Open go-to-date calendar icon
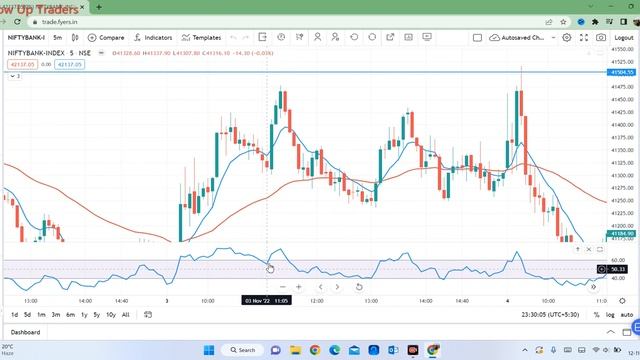640x360 pixels. 148,315
